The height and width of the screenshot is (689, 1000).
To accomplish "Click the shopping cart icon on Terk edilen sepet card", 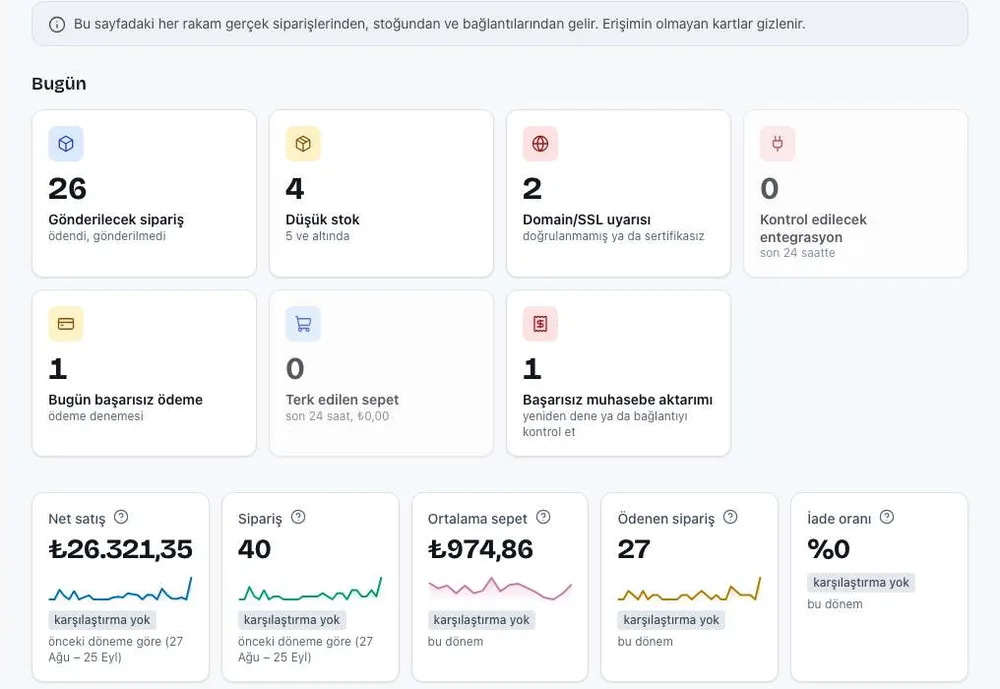I will point(303,324).
